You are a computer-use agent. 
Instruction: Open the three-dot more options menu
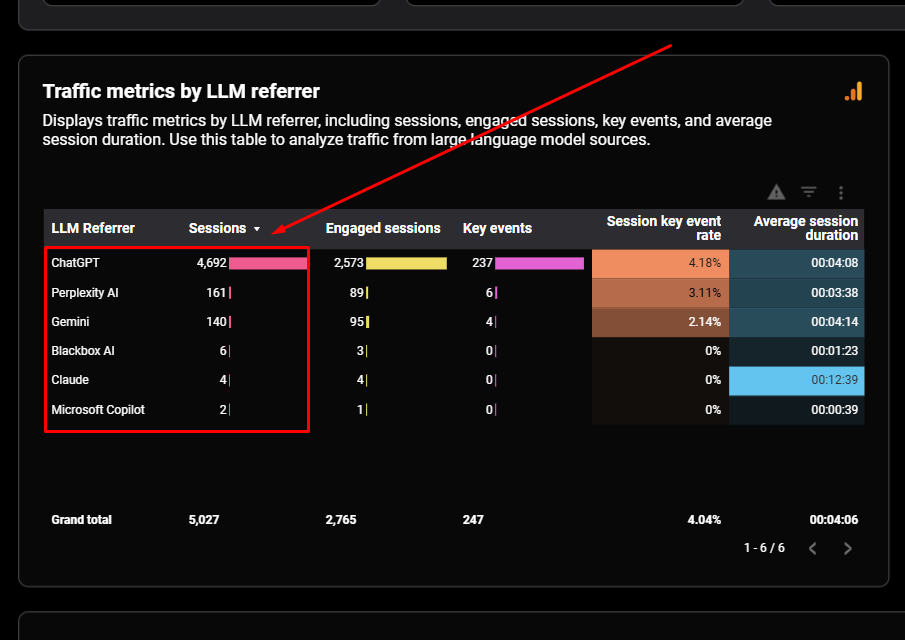tap(841, 192)
